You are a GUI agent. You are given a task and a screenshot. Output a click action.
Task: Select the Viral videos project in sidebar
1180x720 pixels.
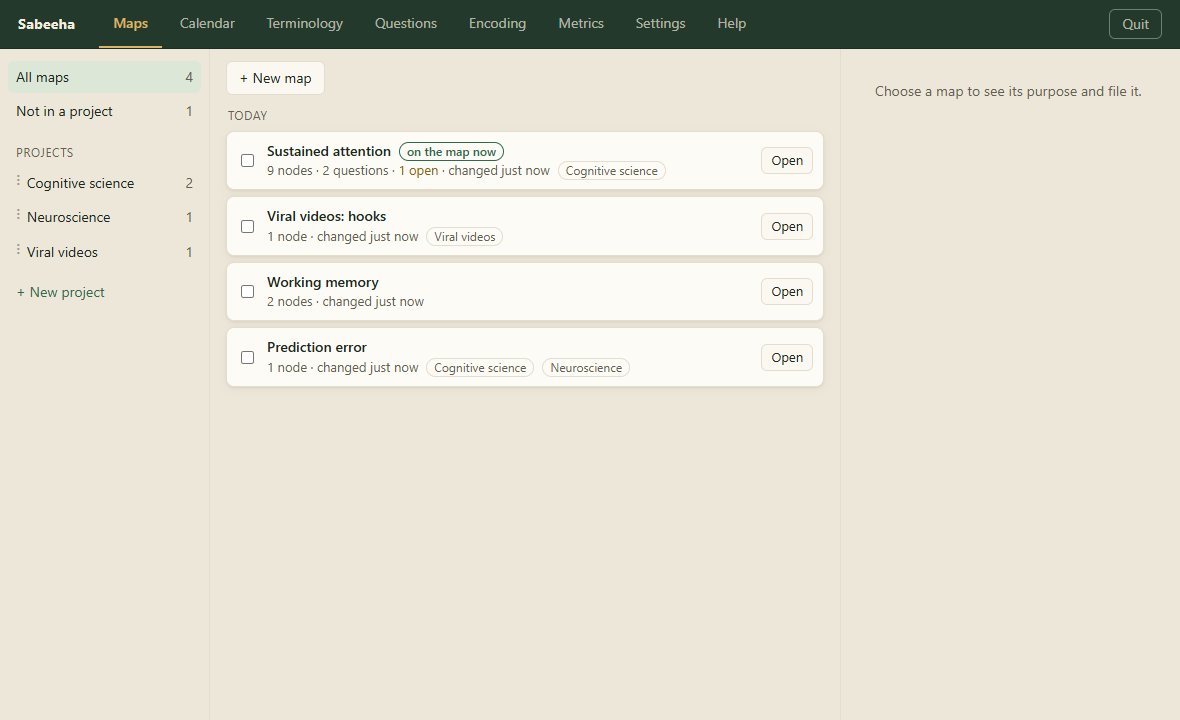pyautogui.click(x=105, y=252)
